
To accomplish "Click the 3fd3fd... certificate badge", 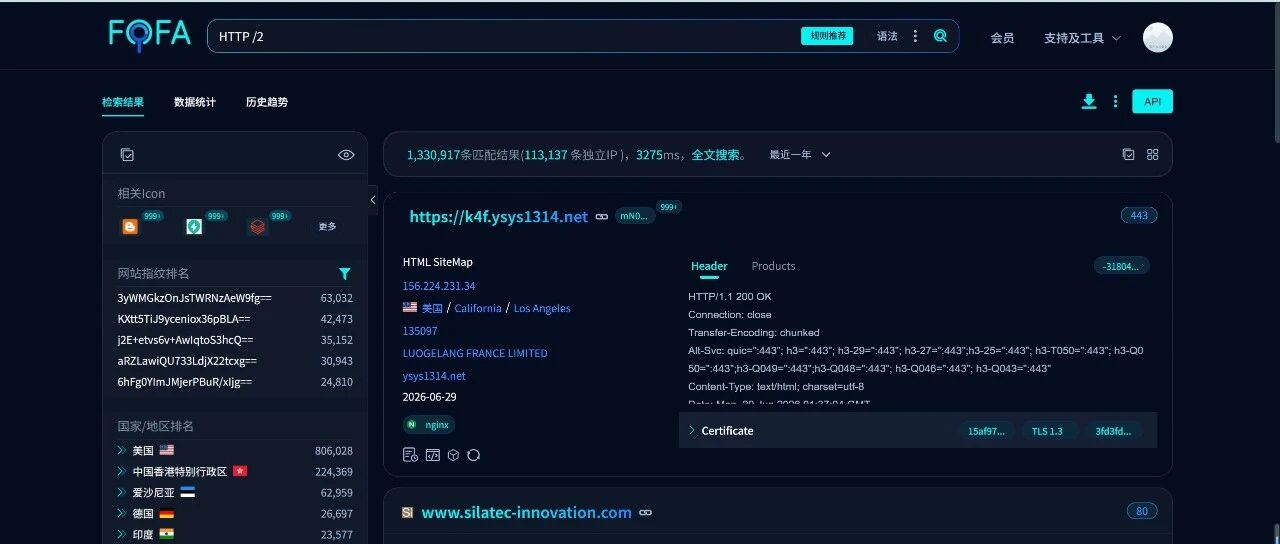I will [1113, 431].
